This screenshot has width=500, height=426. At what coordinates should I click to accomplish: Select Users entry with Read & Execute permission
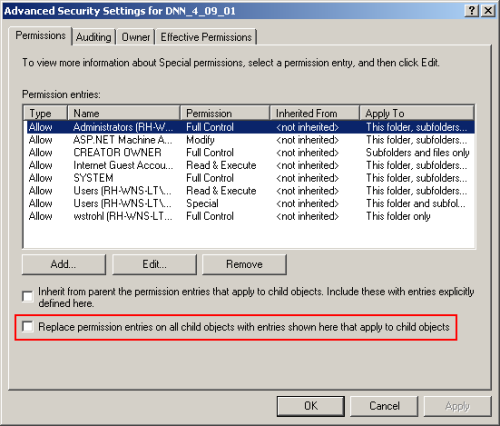coord(250,190)
